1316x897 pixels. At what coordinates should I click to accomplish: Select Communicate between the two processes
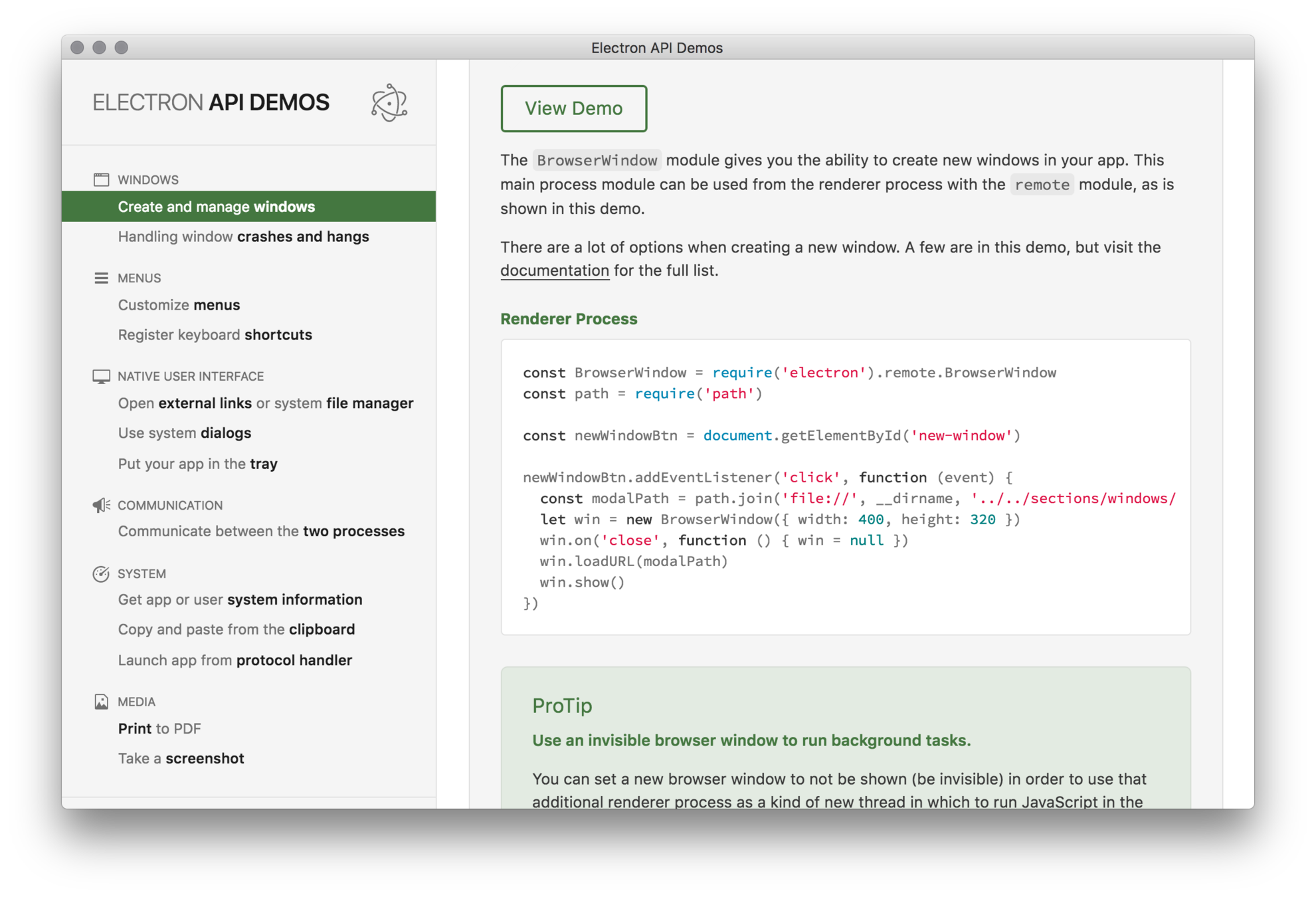261,532
